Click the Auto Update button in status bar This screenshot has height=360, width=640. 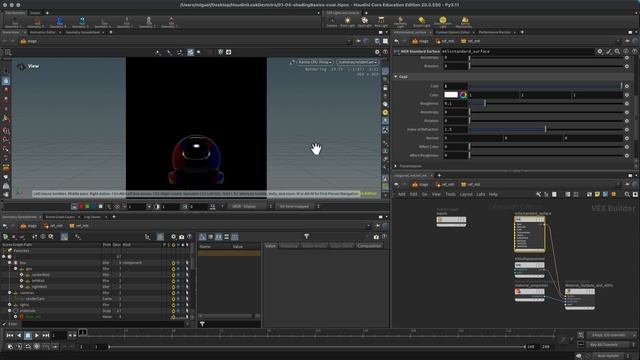pos(608,356)
